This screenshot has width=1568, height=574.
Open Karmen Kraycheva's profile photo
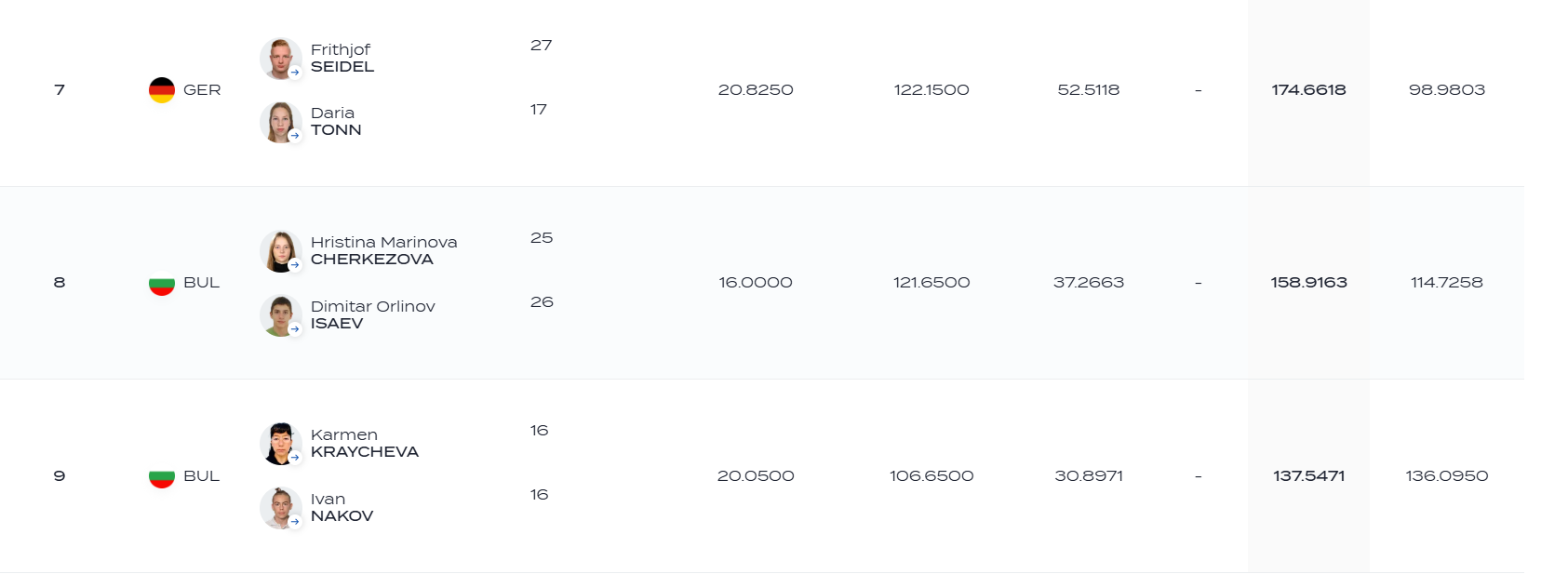pyautogui.click(x=280, y=444)
